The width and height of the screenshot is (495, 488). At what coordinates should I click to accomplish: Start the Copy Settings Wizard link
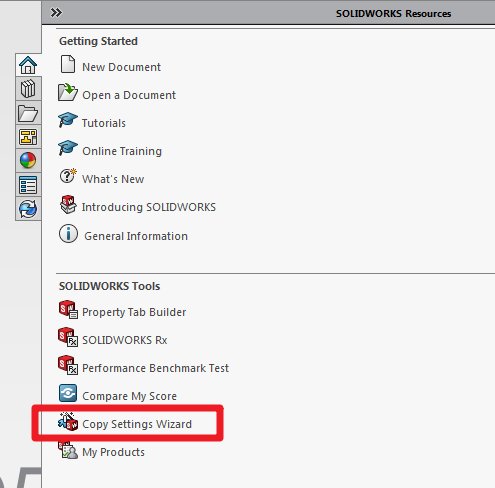(x=137, y=424)
